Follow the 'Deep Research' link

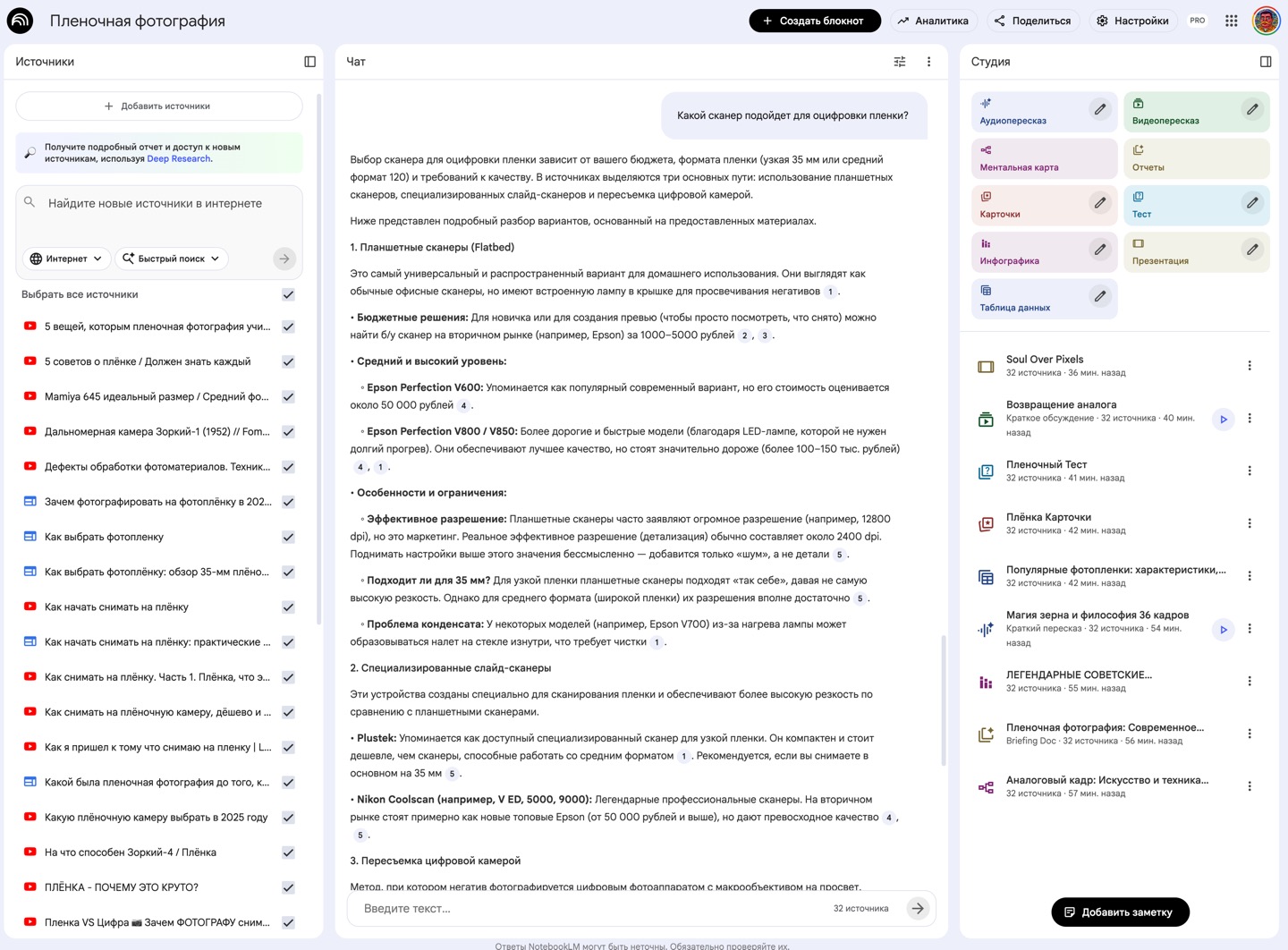coord(179,159)
